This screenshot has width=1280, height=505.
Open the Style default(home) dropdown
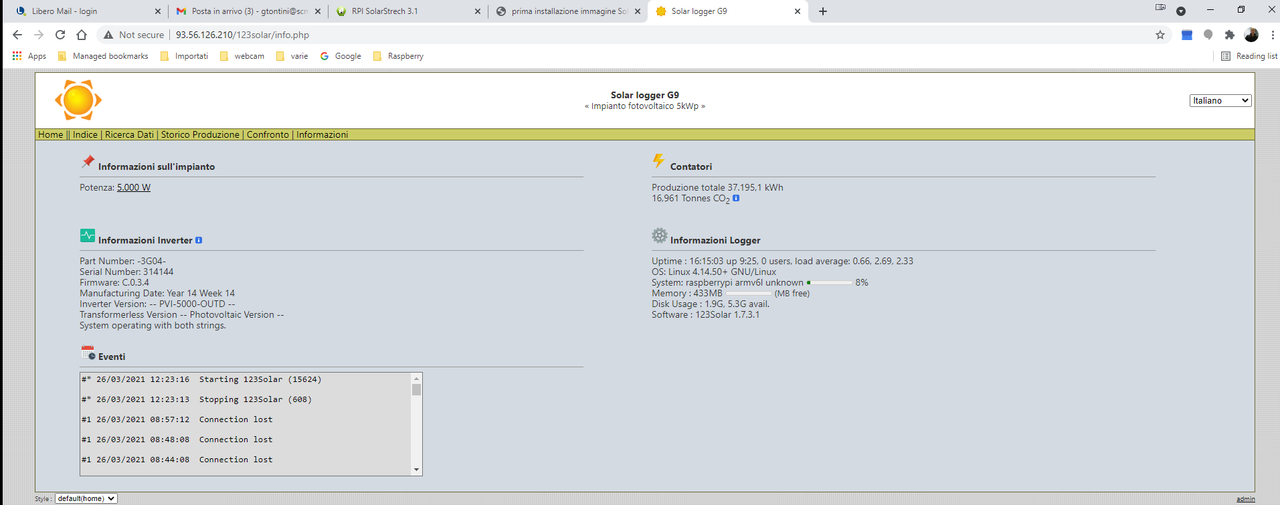pyautogui.click(x=86, y=498)
